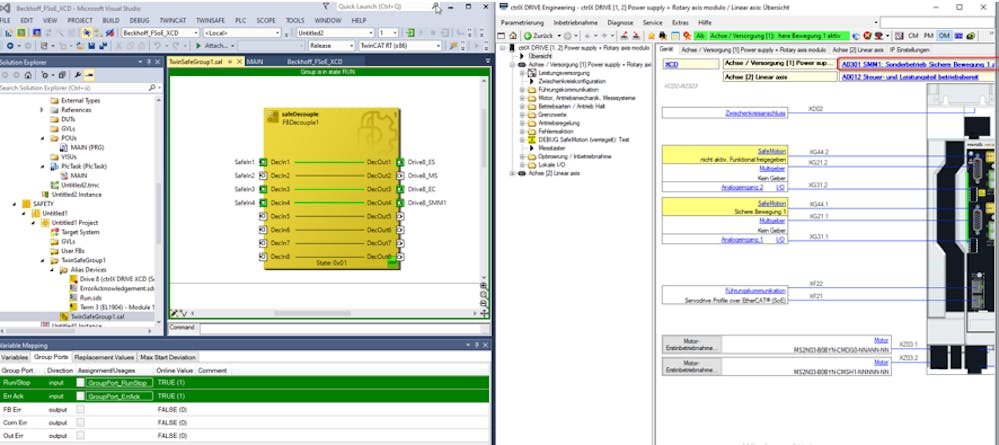The height and width of the screenshot is (445, 999).
Task: Click the green Attach play icon
Action: 199,46
